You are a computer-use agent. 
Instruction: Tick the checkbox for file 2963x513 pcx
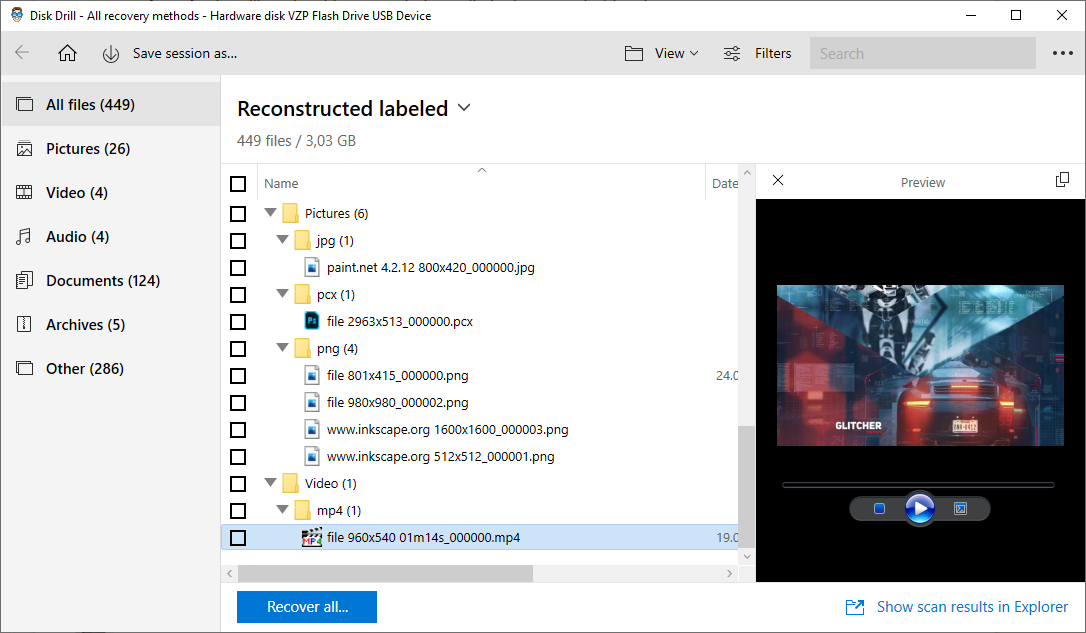click(x=238, y=321)
